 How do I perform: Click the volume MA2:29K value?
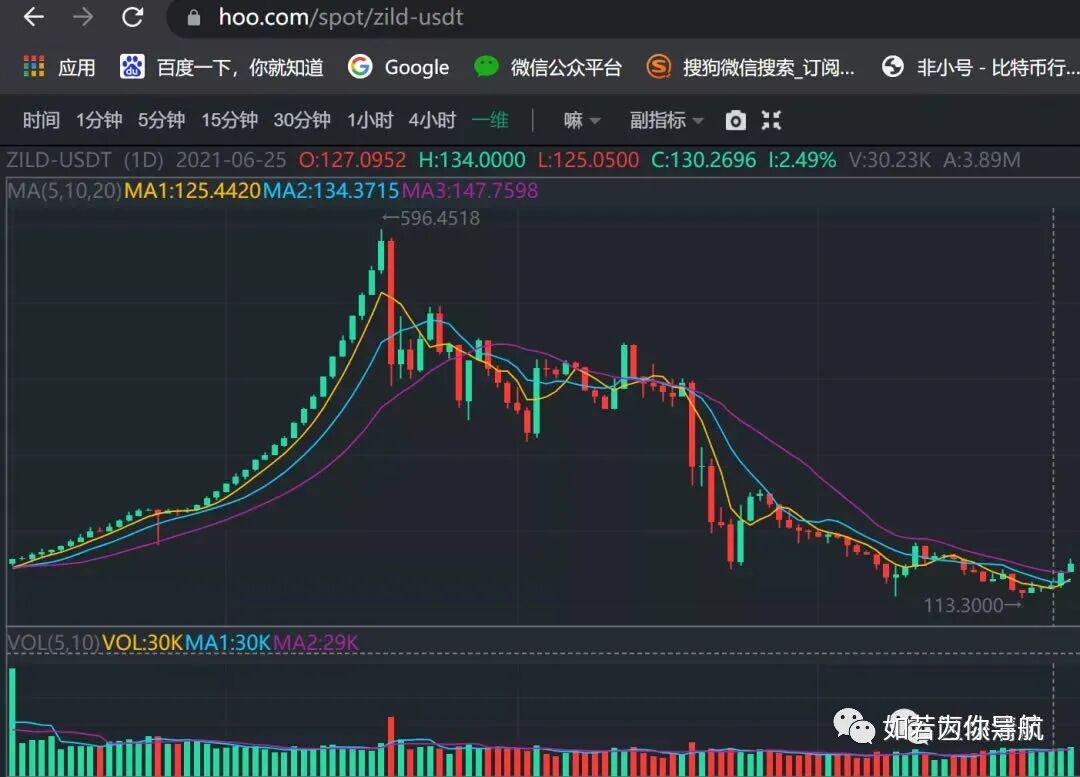[x=316, y=643]
